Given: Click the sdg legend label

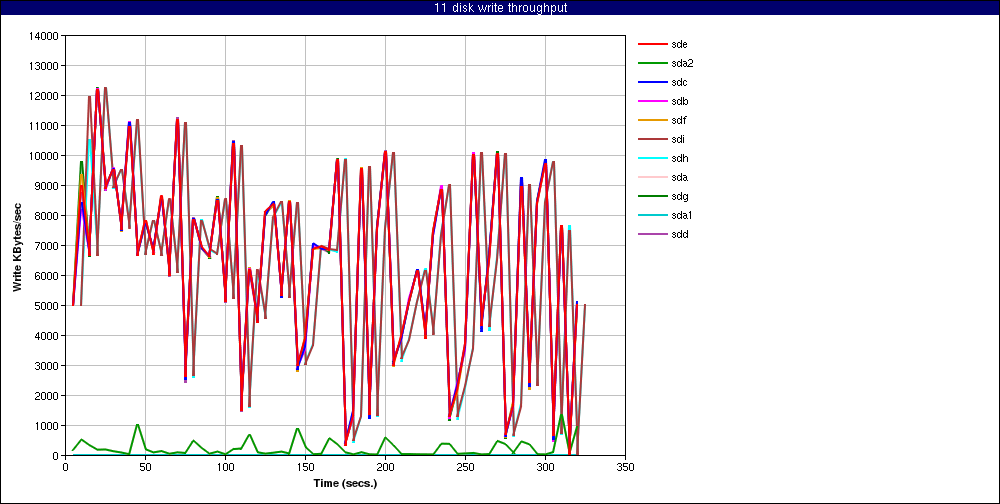Looking at the screenshot, I should (679, 196).
